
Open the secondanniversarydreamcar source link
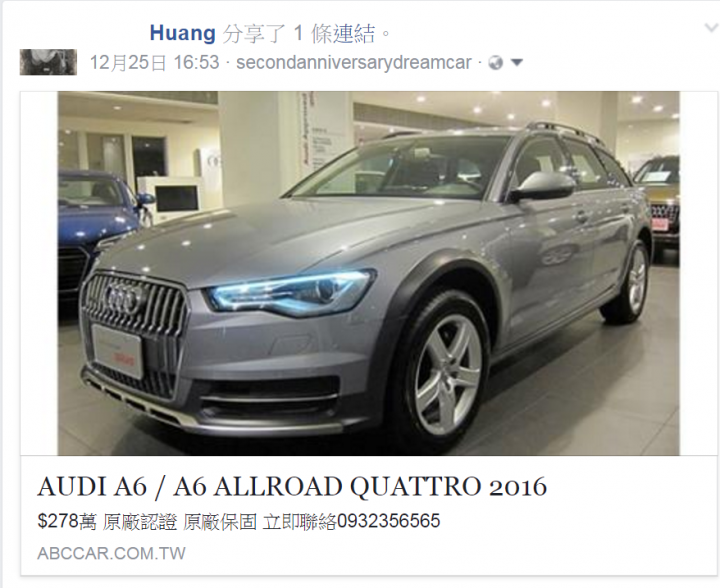(354, 62)
